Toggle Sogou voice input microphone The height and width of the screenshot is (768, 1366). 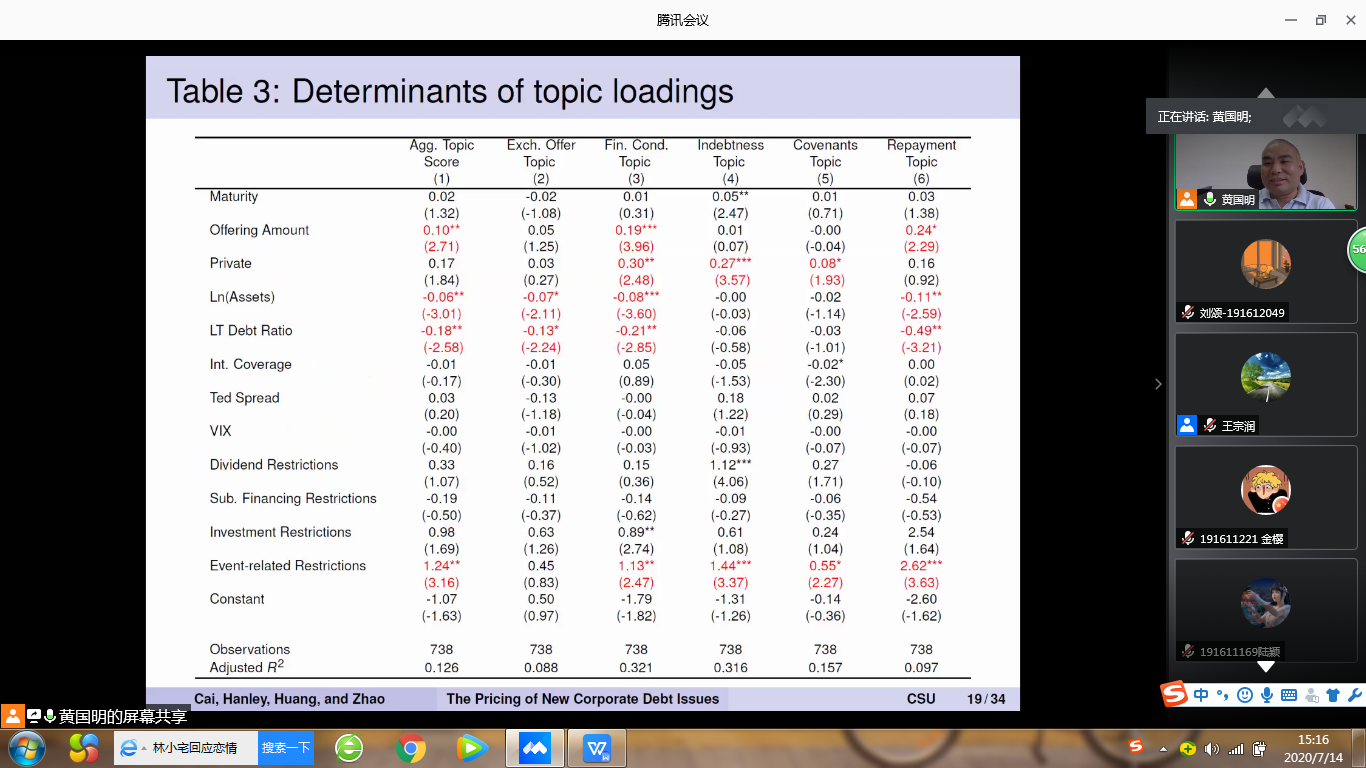tap(1267, 695)
